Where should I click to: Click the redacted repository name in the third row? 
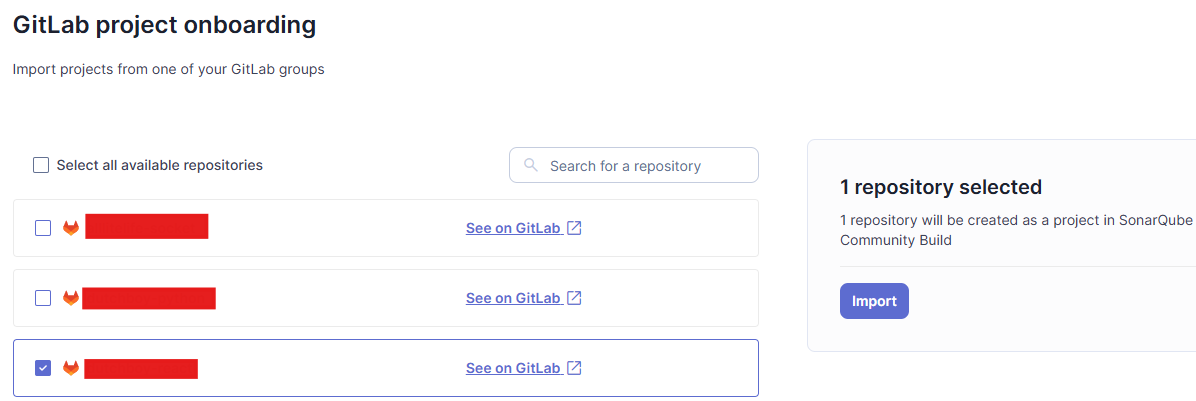(x=141, y=368)
